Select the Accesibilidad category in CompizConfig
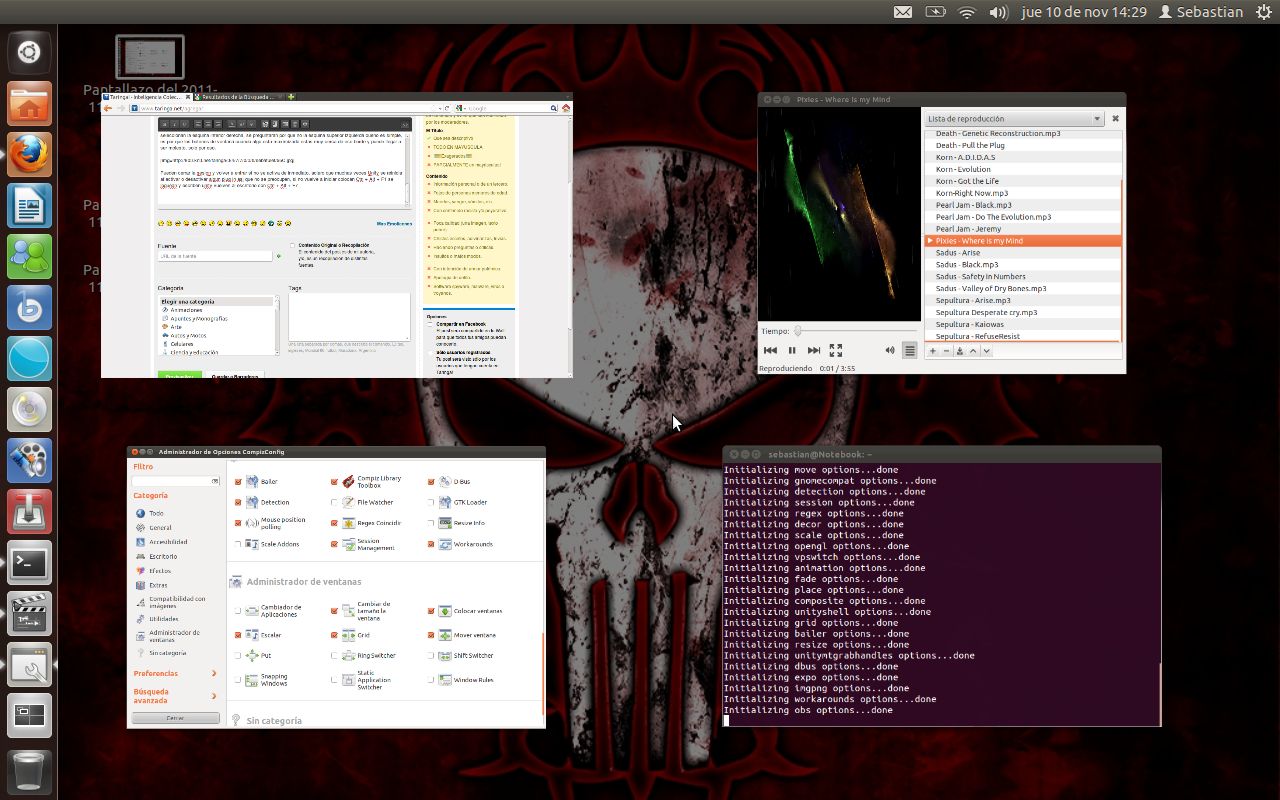1280x800 pixels. click(x=161, y=542)
